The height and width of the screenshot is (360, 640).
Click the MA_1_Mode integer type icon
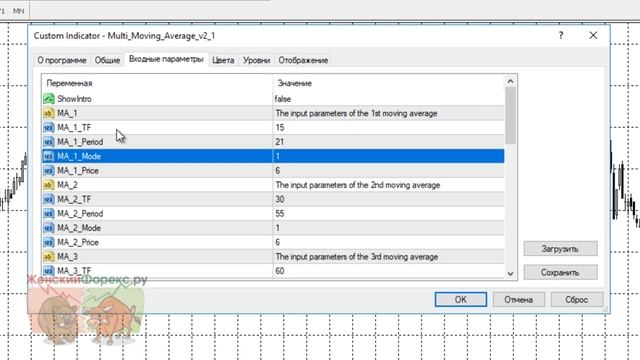pyautogui.click(x=49, y=156)
